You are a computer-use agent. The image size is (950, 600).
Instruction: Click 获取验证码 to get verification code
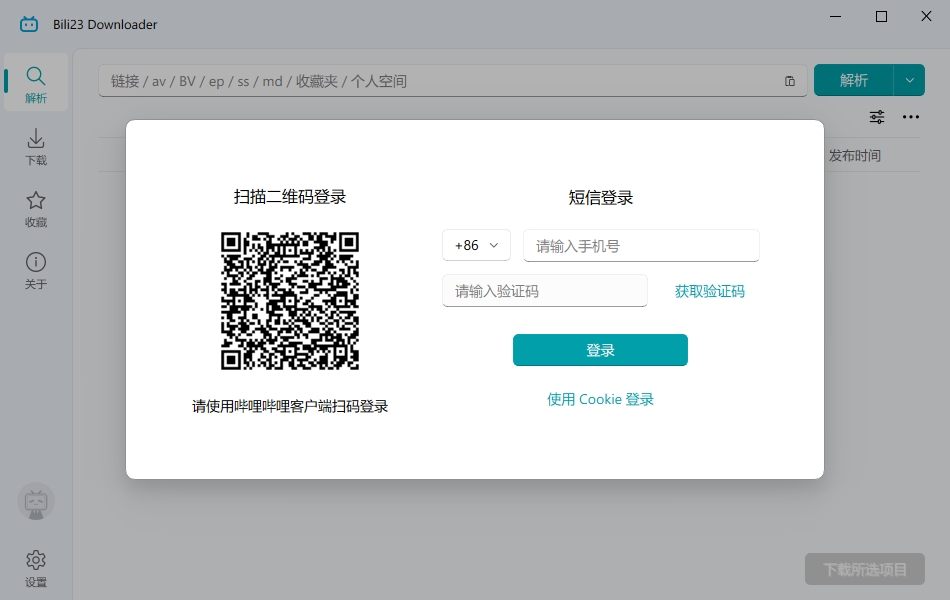(x=709, y=292)
